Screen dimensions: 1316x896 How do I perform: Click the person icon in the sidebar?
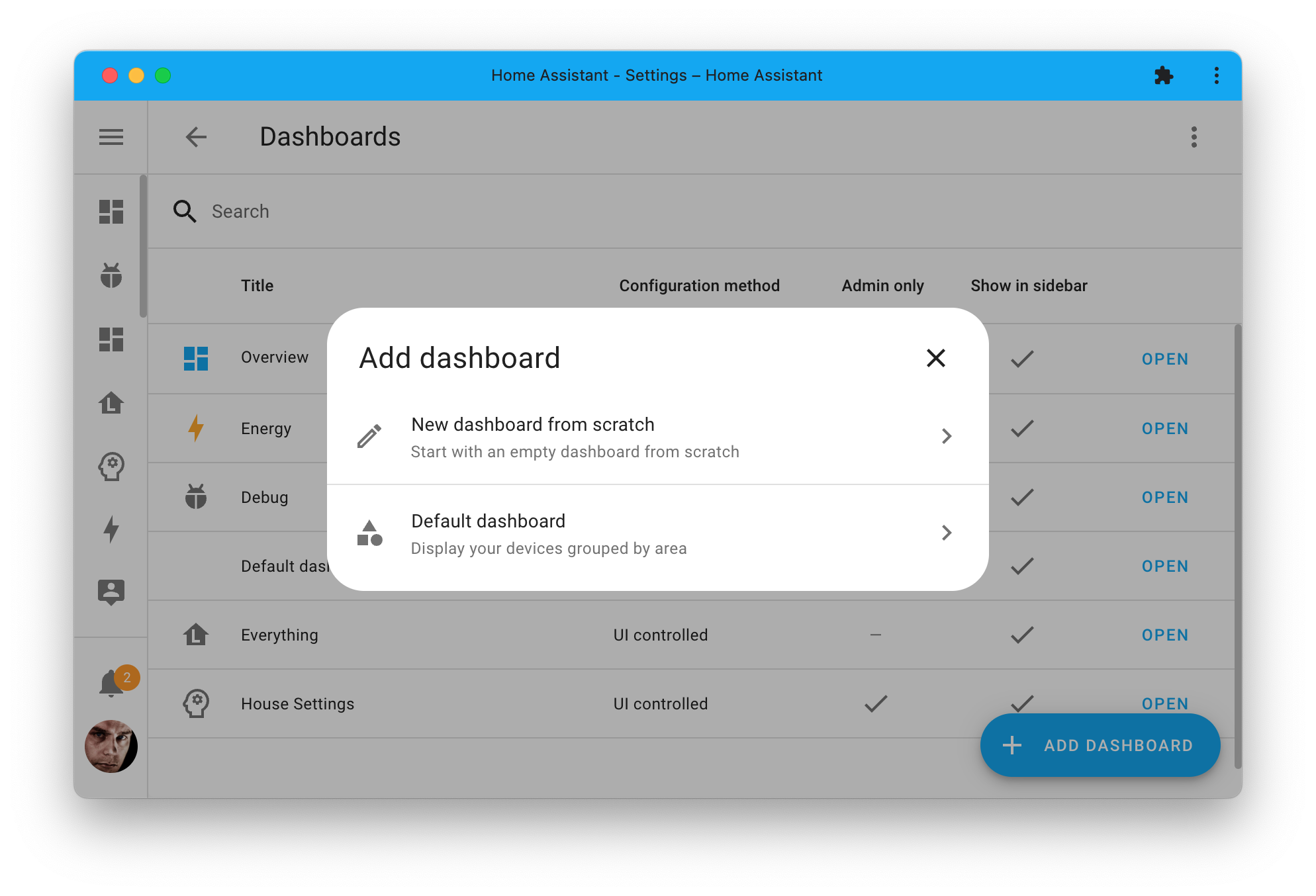pos(111,592)
